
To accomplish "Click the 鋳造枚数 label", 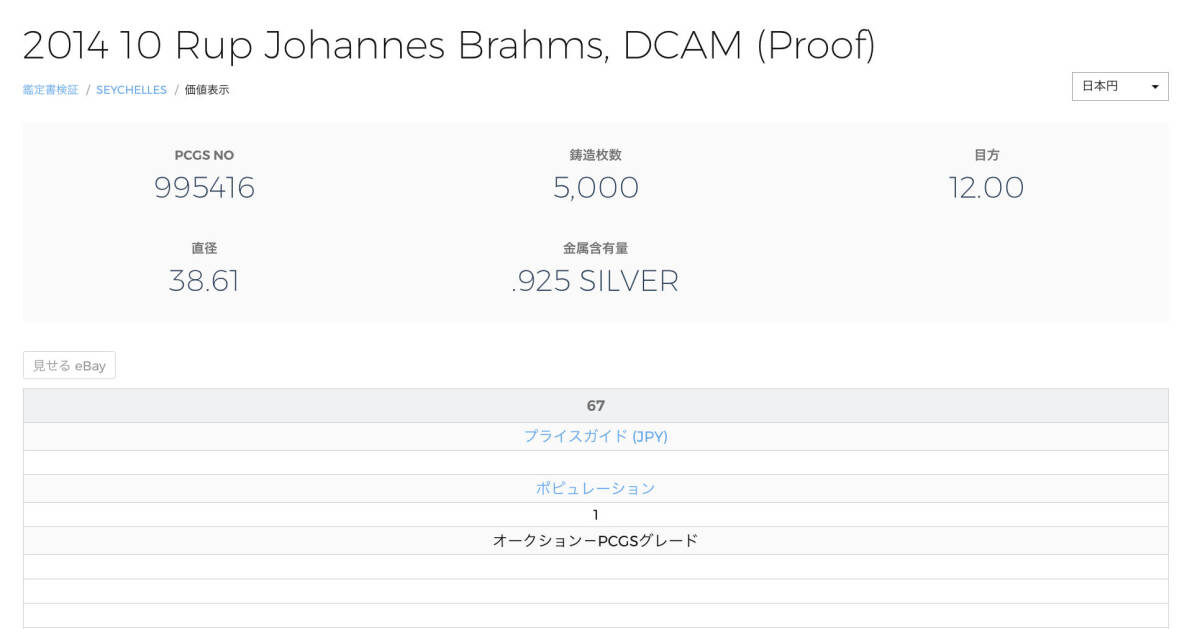I will tap(595, 155).
